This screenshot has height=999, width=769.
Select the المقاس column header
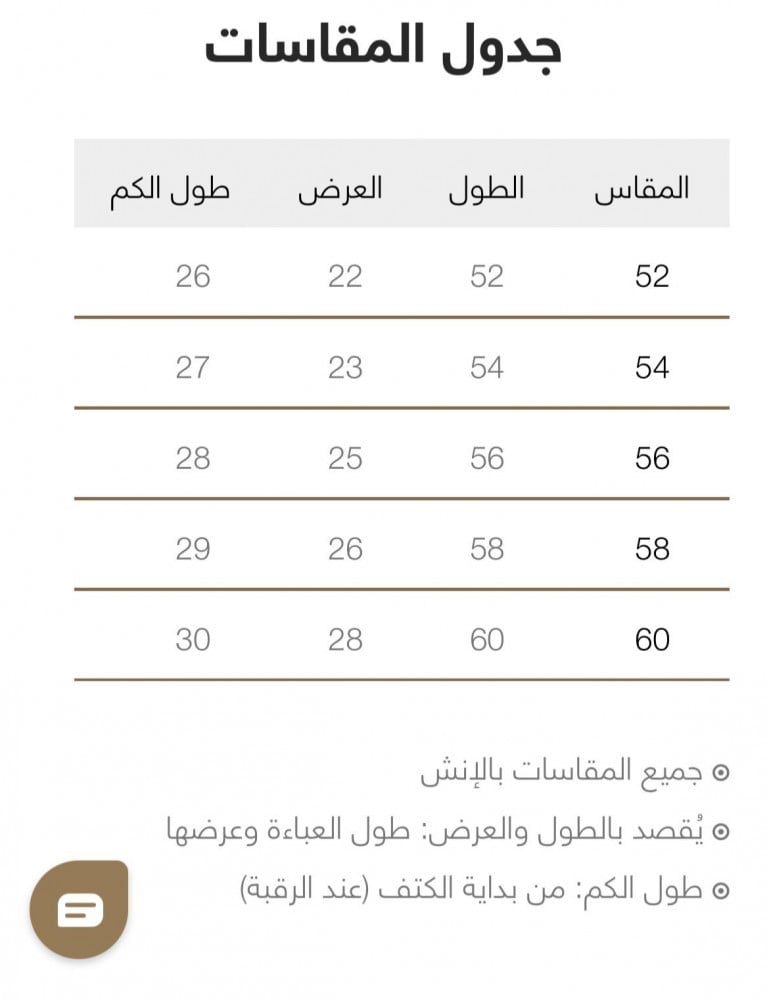642,188
